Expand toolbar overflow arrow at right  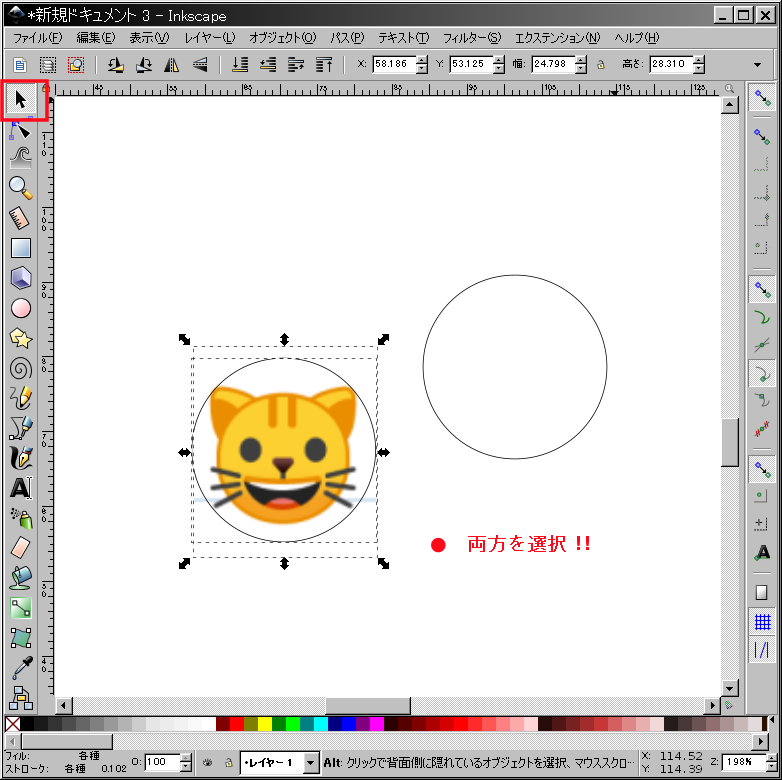tap(758, 65)
